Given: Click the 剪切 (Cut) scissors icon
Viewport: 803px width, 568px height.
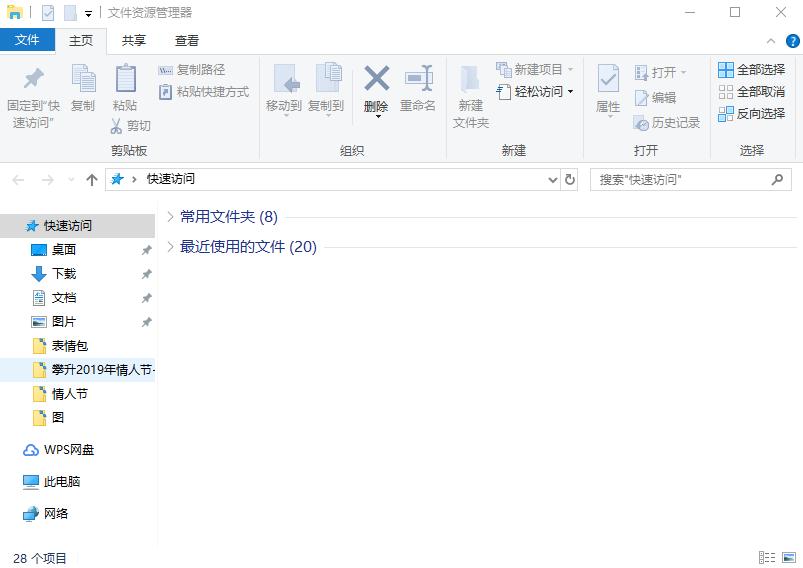Looking at the screenshot, I should (116, 126).
